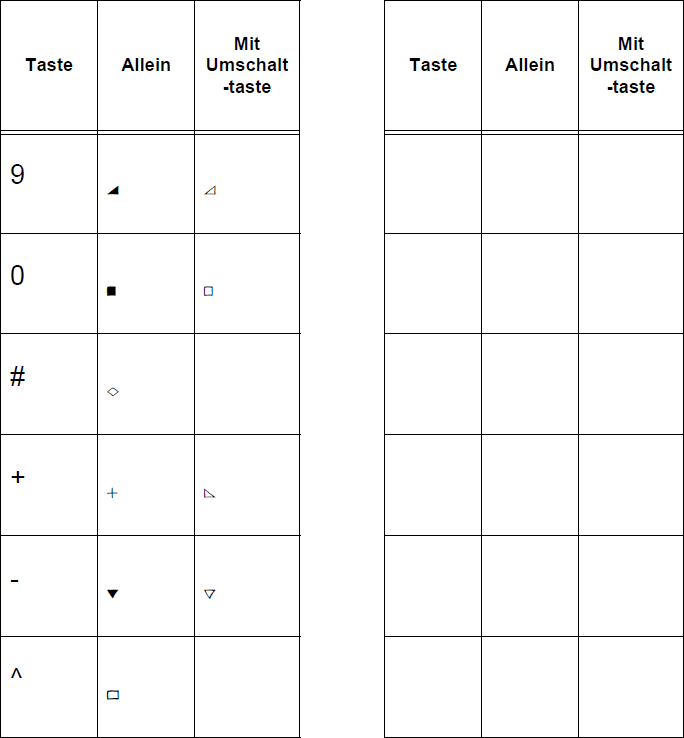Click the Allein header in the left table
Viewport: 684px width, 738px height.
click(146, 65)
